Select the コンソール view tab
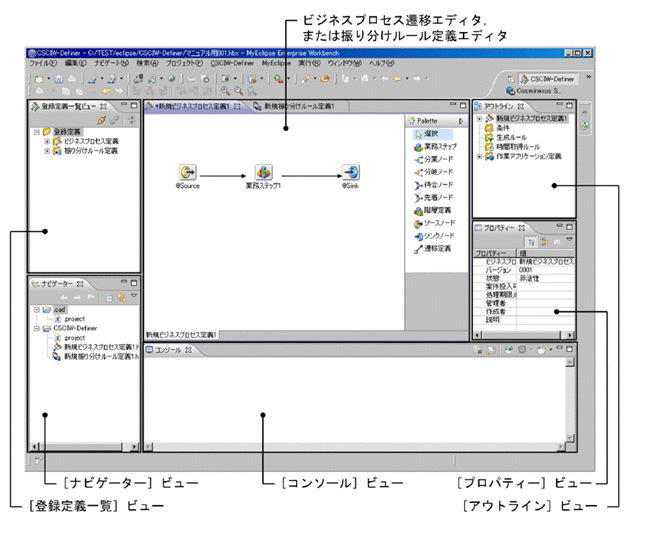 coord(168,350)
